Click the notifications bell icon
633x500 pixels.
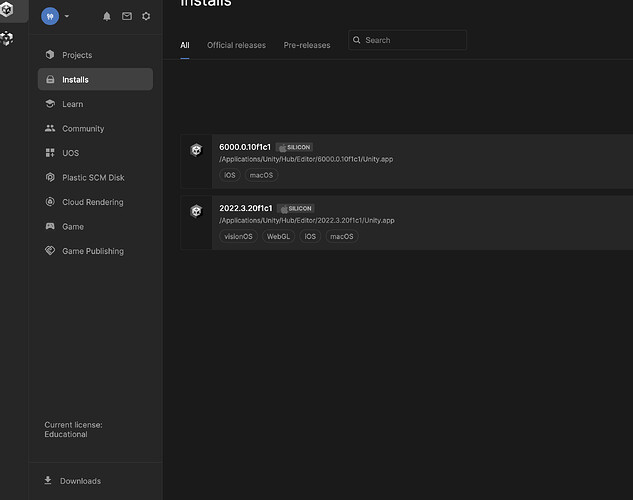coord(107,17)
